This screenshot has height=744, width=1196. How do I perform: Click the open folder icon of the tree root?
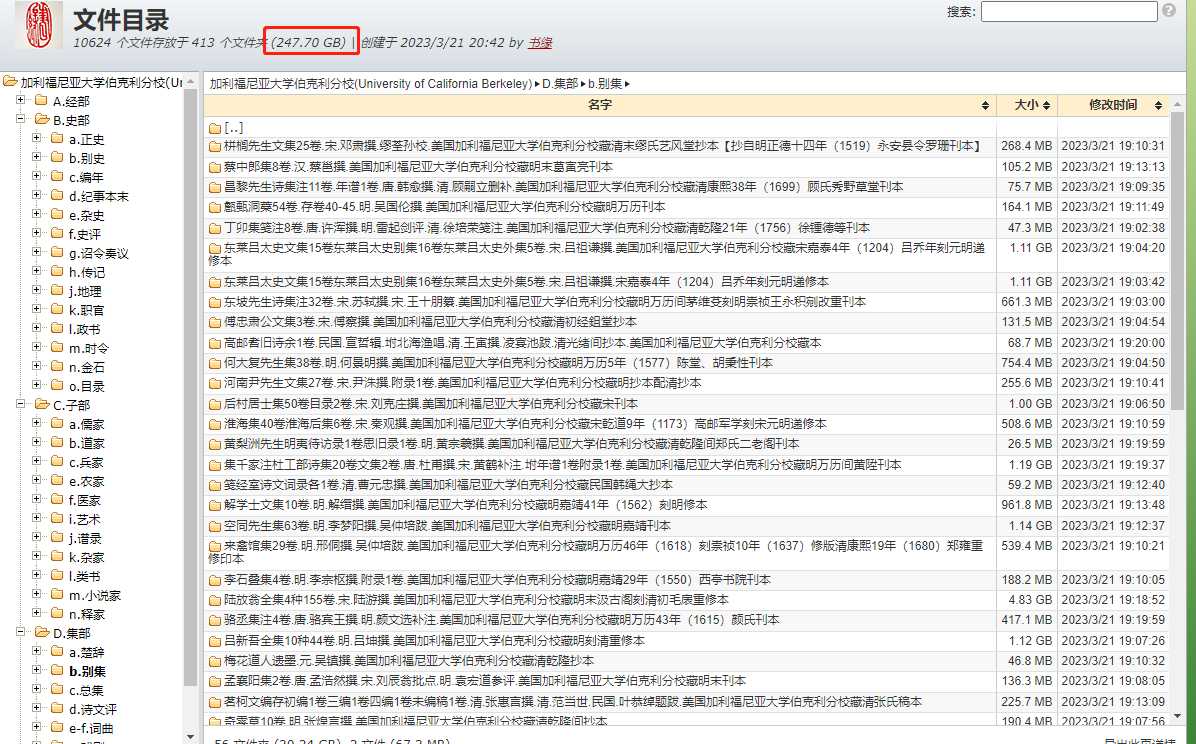10,82
